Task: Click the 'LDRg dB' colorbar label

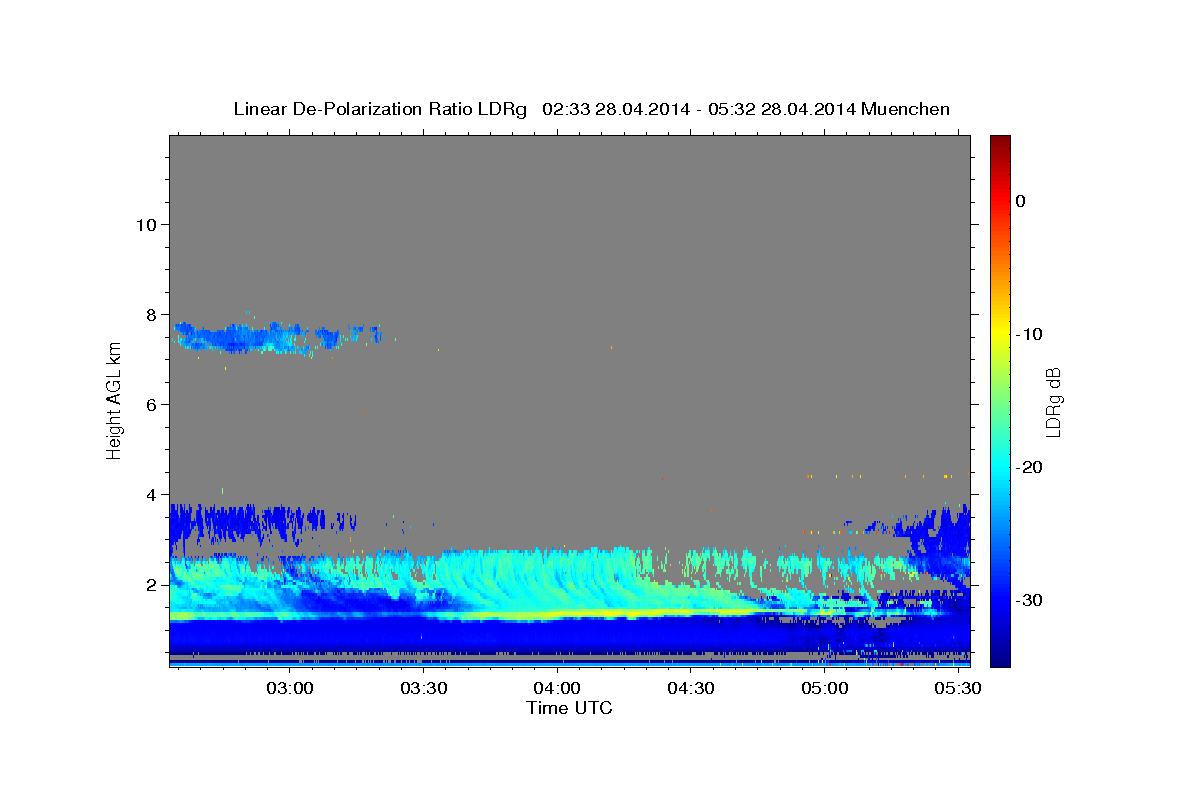Action: pyautogui.click(x=1052, y=401)
